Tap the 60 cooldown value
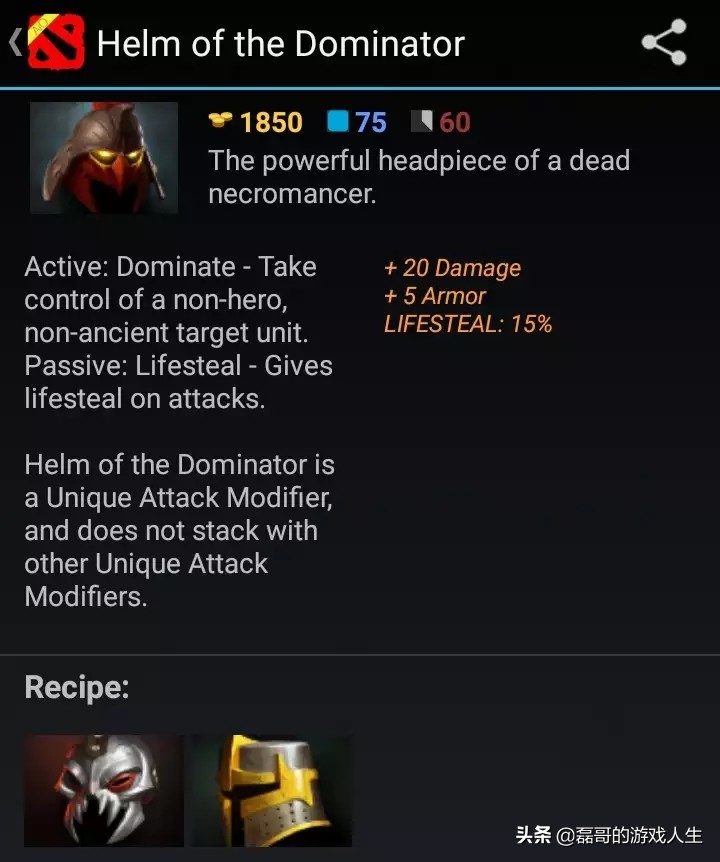 (455, 122)
